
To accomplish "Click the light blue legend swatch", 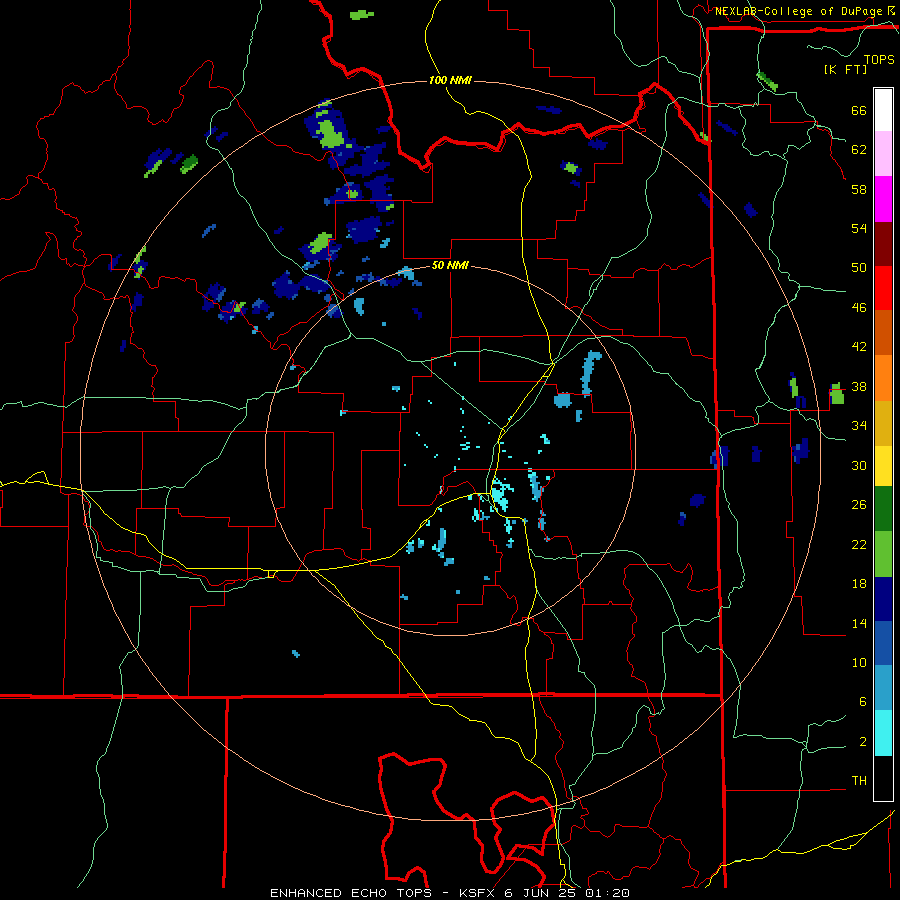I will (883, 688).
